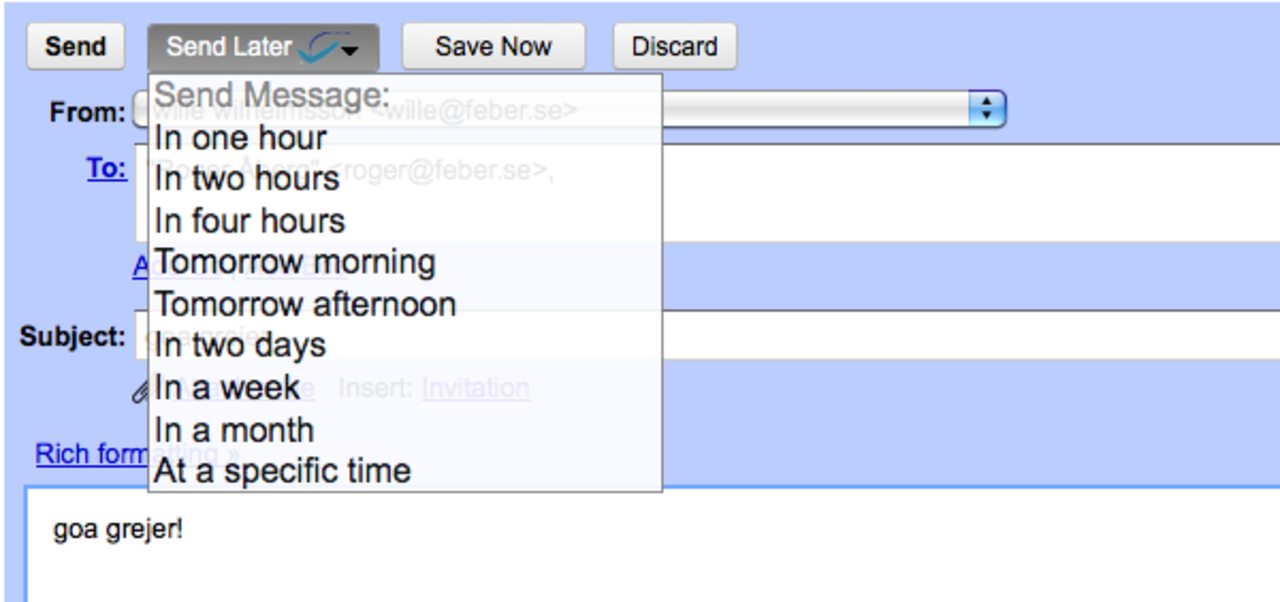This screenshot has height=602, width=1280.
Task: Schedule message for Tomorrow morning
Action: pyautogui.click(x=295, y=262)
